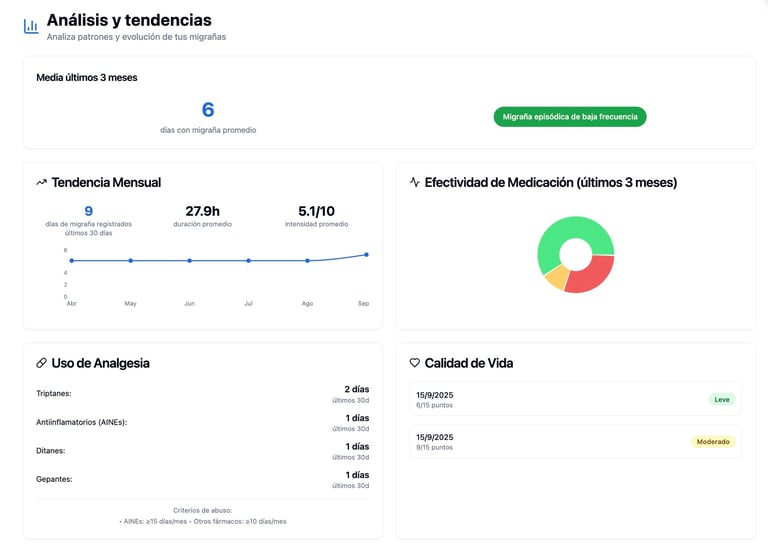Click the Analiza patrones y evolución subtitle
This screenshot has height=548, width=768.
(136, 37)
